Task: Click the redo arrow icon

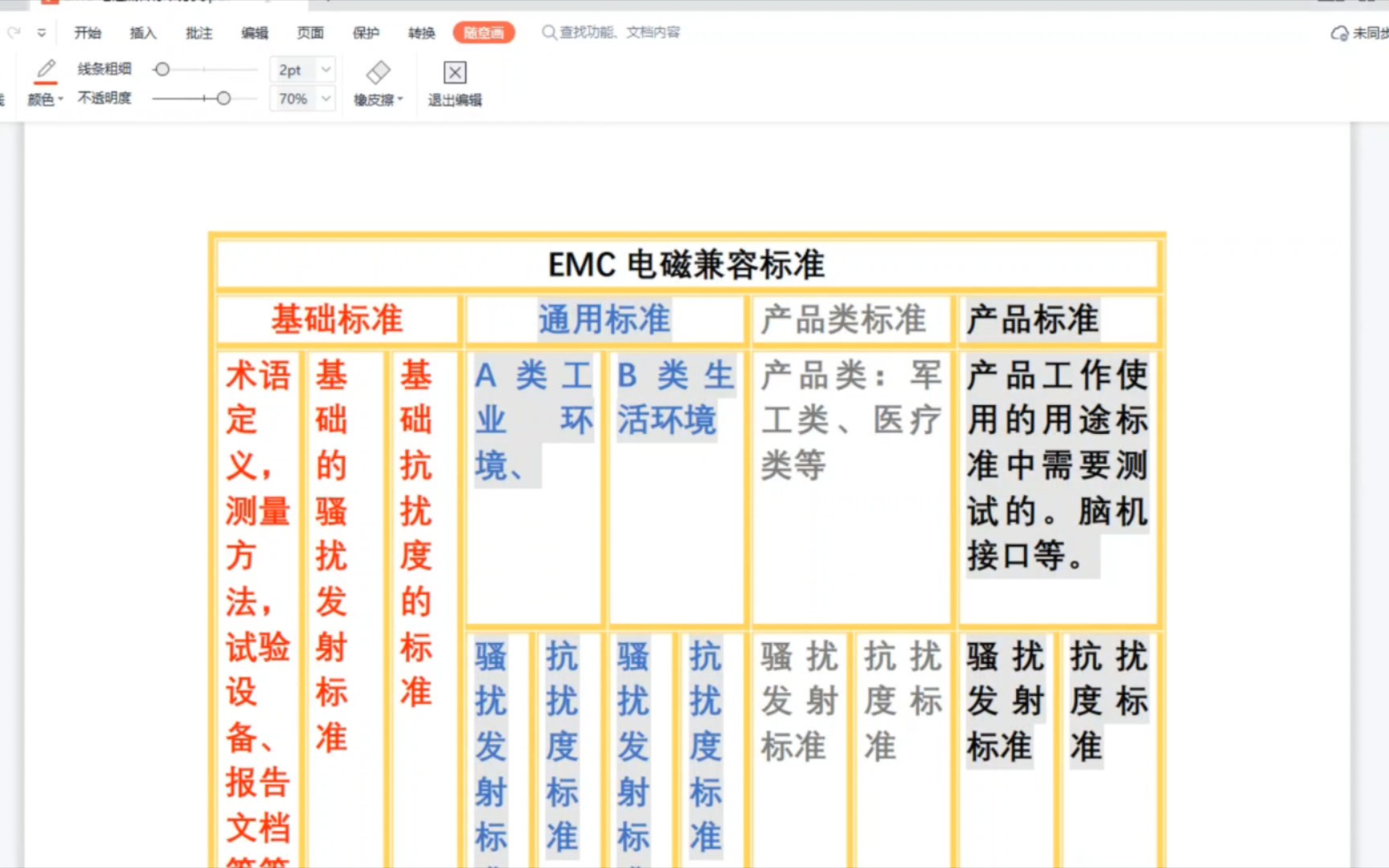Action: [14, 33]
